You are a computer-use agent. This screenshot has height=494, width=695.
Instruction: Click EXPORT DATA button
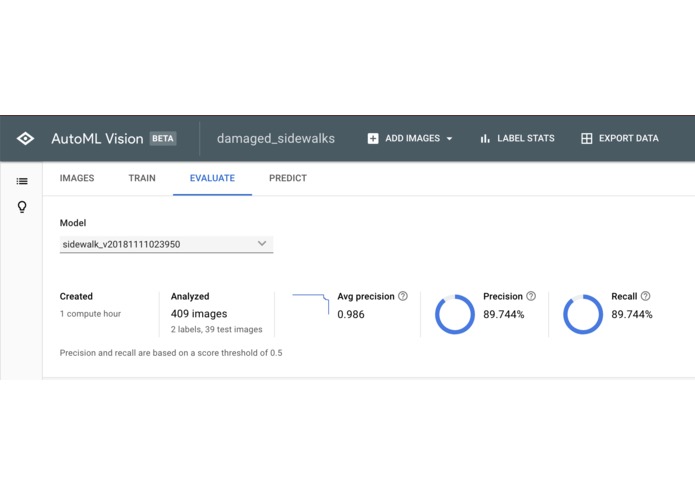(x=620, y=139)
